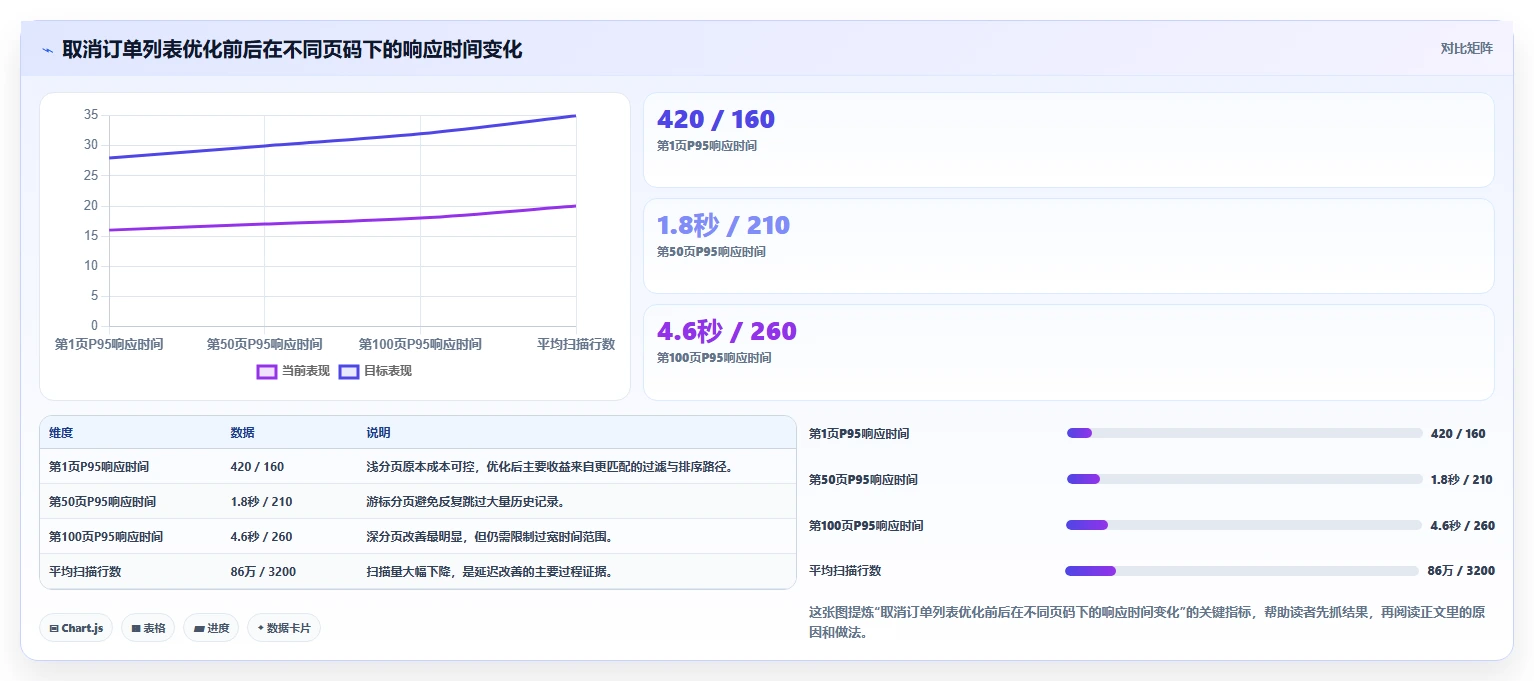
Task: Select the 说明 column header
Action: click(x=378, y=433)
